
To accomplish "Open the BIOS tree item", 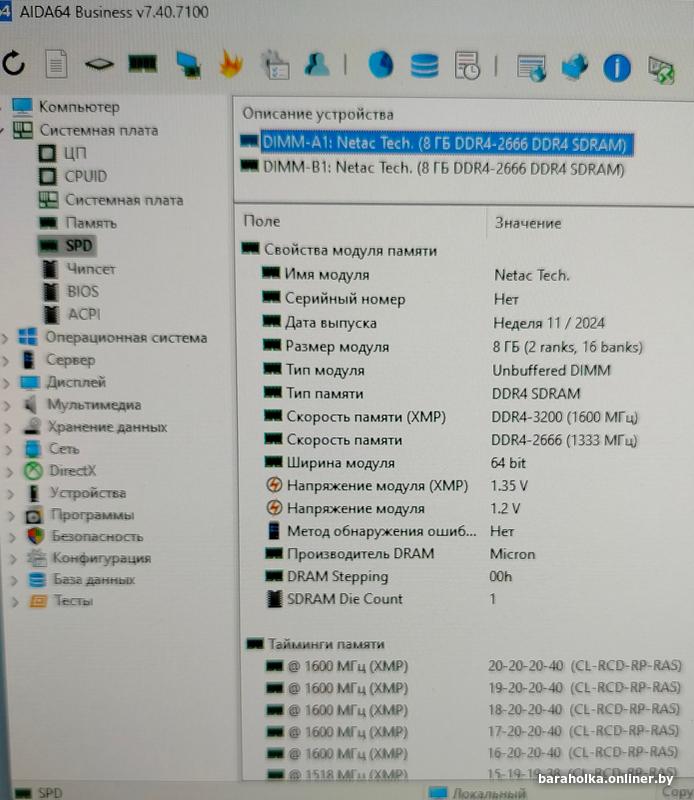I will [83, 291].
